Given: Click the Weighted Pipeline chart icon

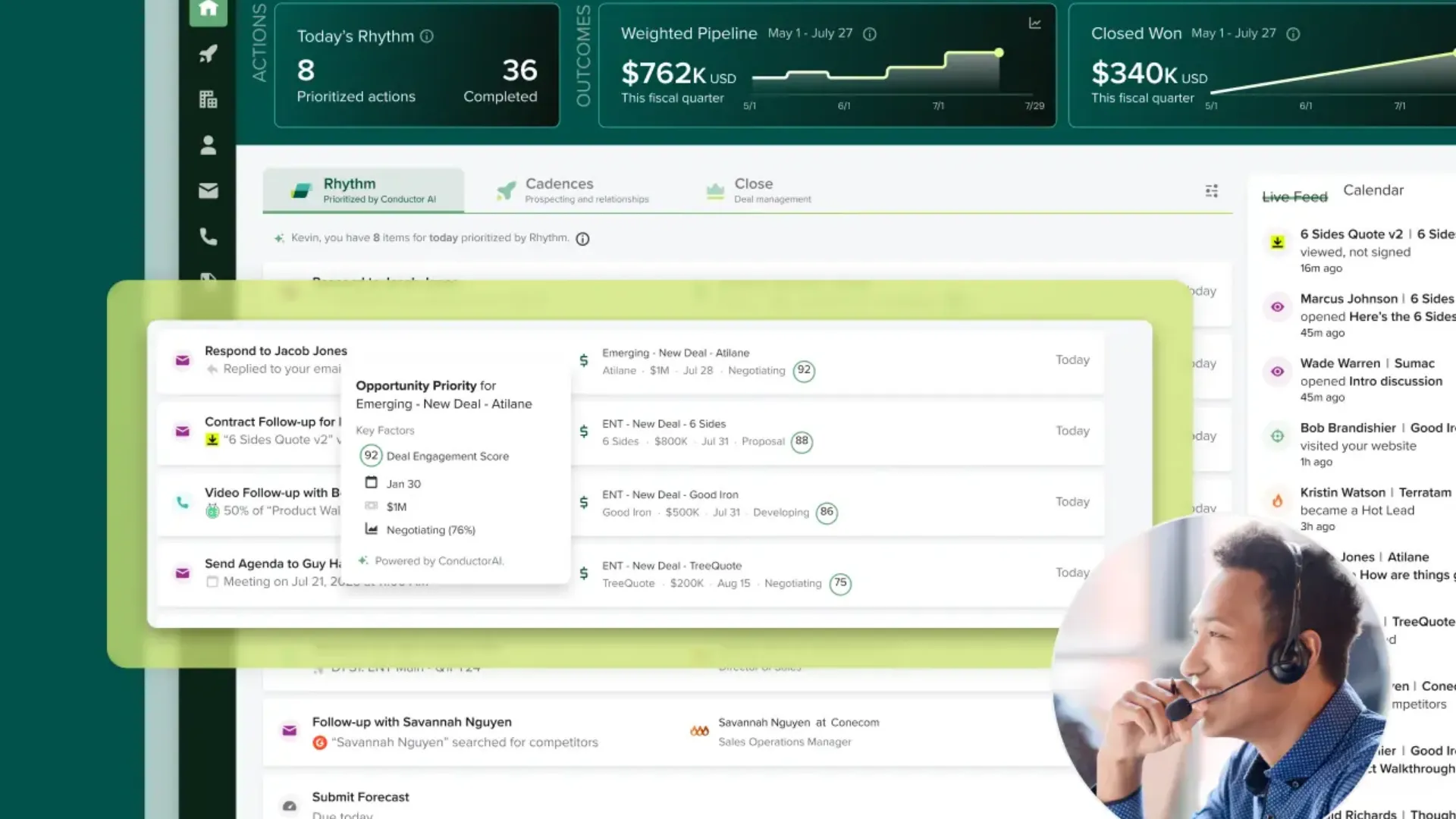Looking at the screenshot, I should [1034, 24].
